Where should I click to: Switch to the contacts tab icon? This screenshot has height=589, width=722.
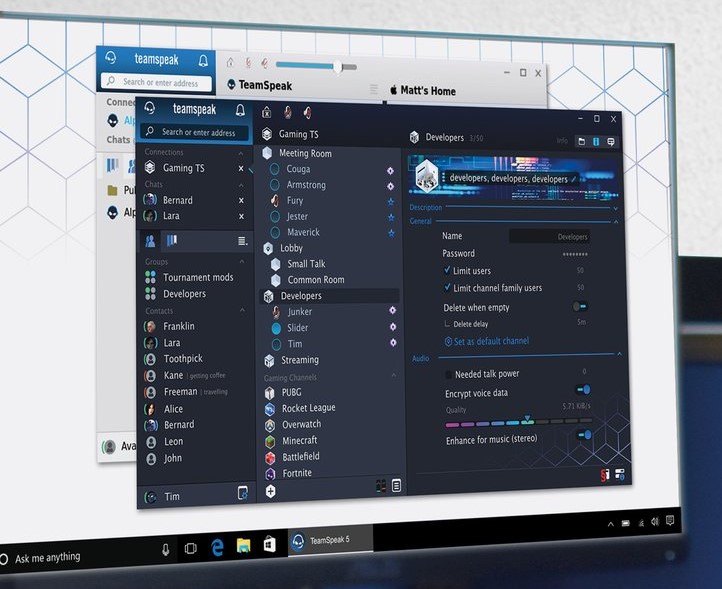150,241
